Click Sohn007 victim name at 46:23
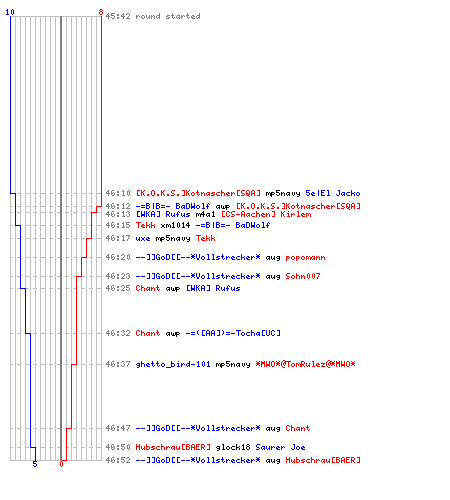 303,276
